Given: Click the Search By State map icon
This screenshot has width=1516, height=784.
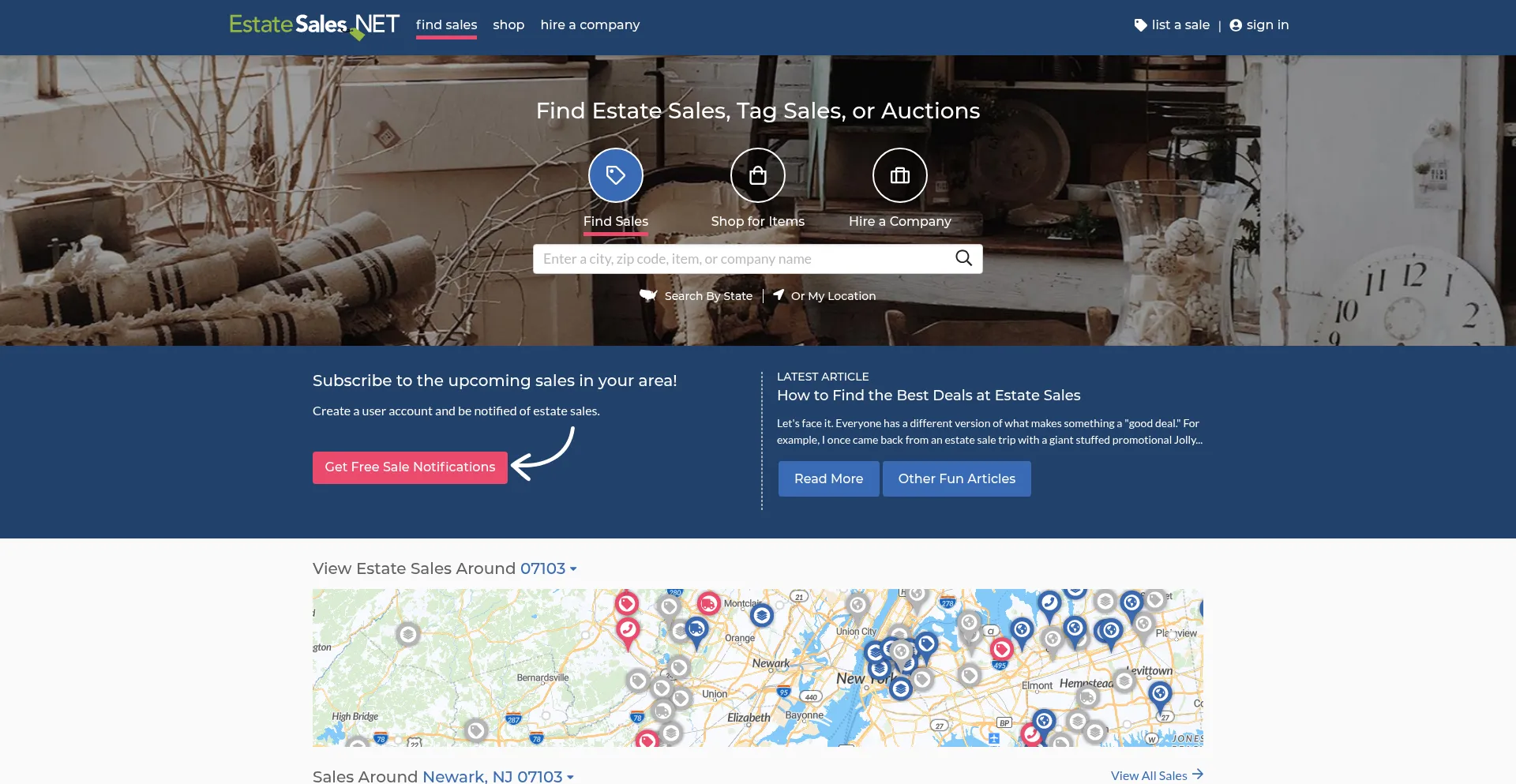Looking at the screenshot, I should [x=648, y=295].
